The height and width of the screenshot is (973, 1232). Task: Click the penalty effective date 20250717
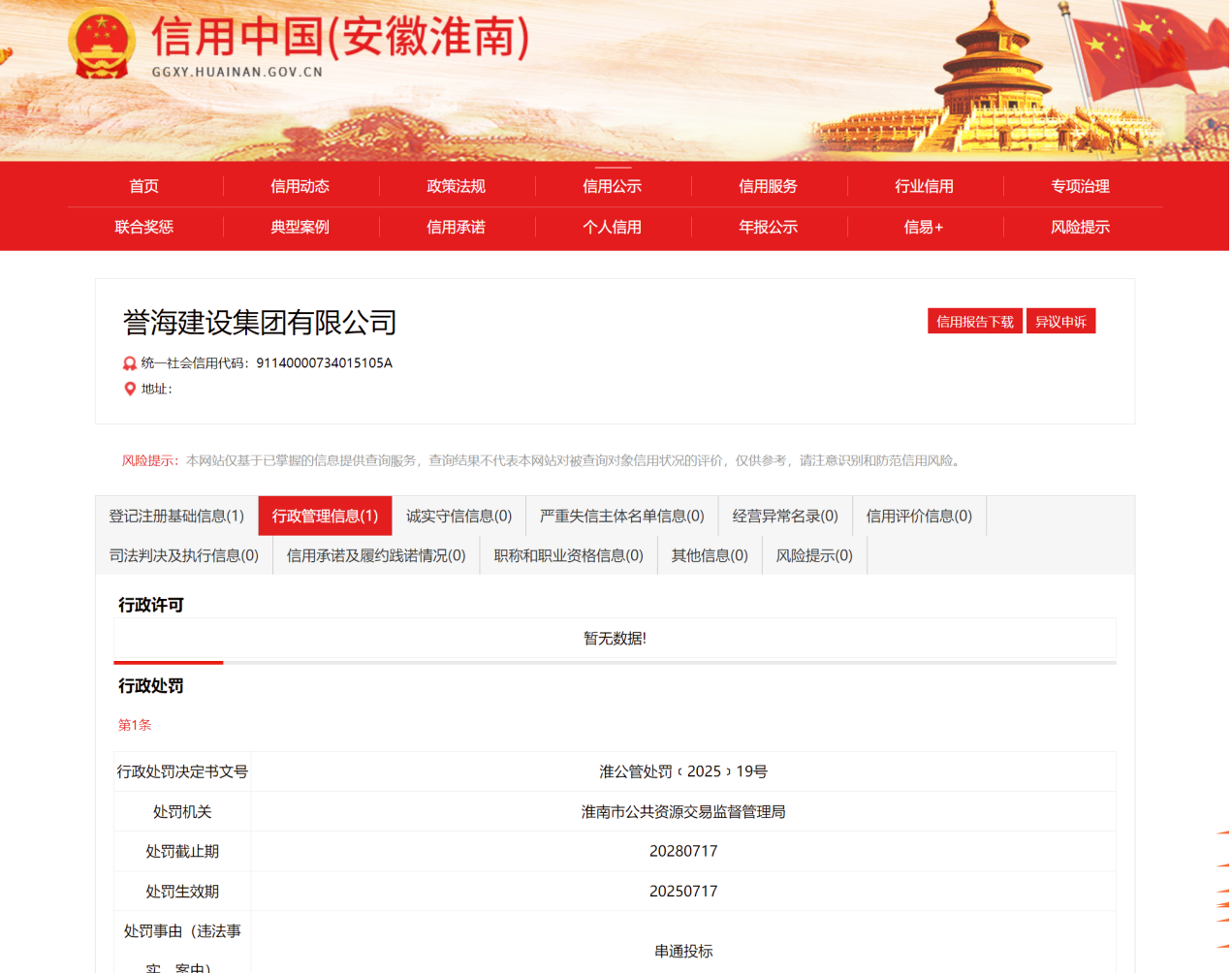(683, 892)
